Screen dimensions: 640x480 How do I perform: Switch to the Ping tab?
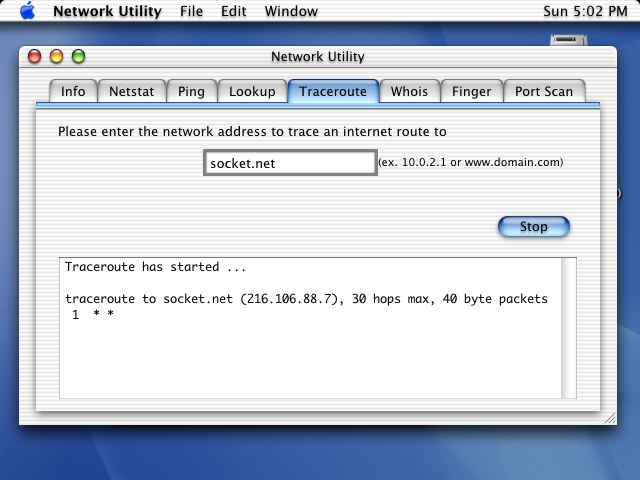191,91
